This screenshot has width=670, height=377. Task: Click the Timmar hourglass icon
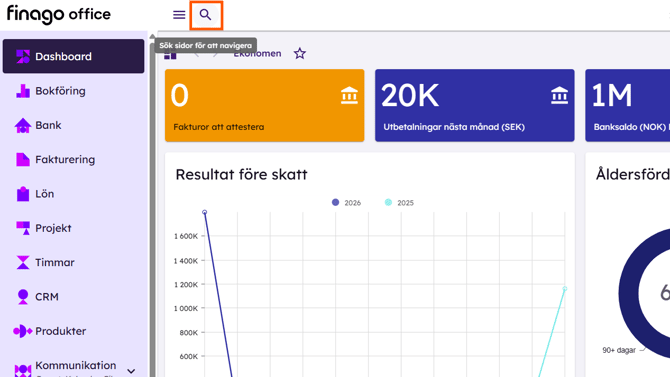pyautogui.click(x=23, y=262)
